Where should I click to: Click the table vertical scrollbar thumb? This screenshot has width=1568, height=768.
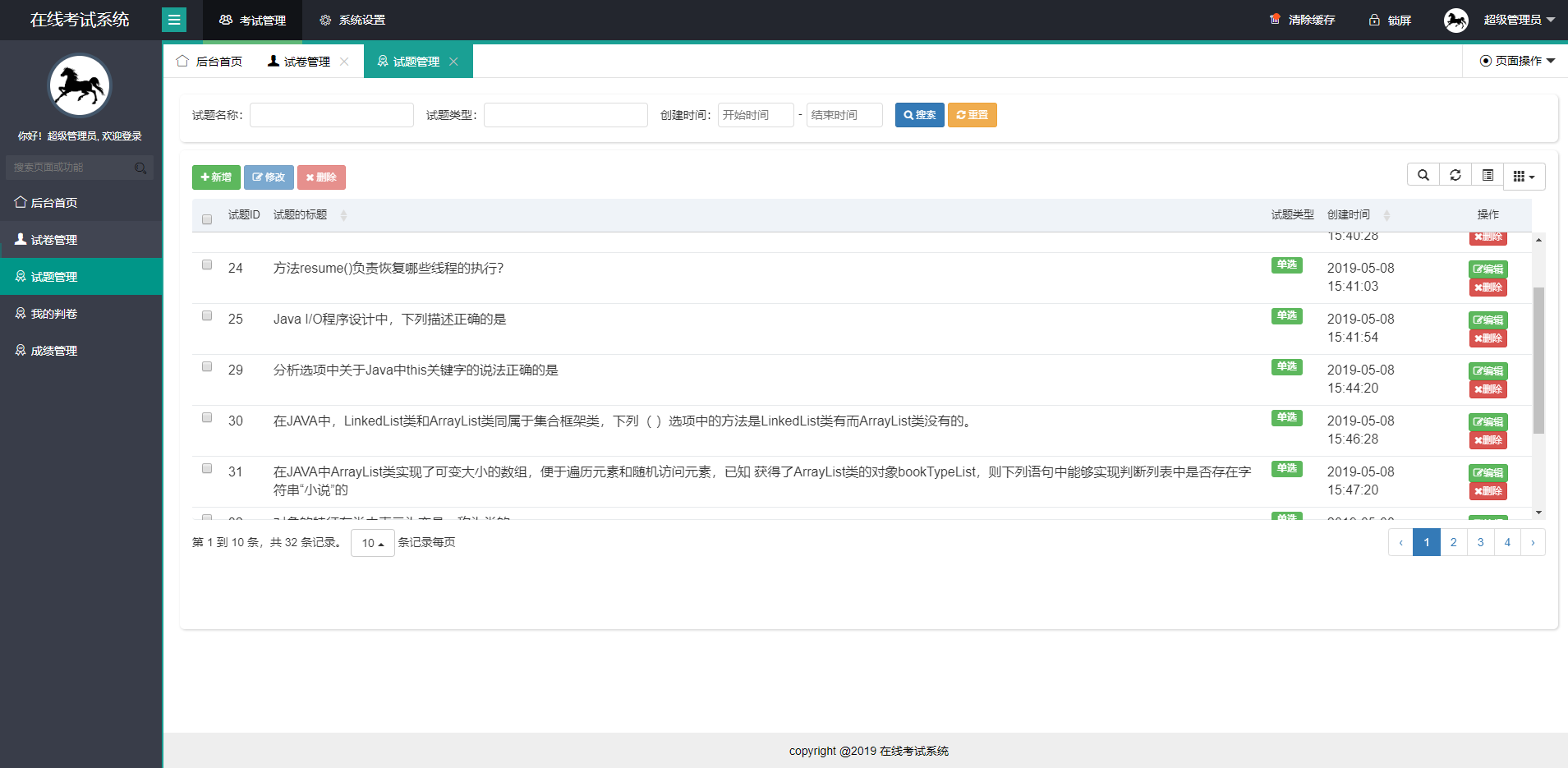click(x=1538, y=360)
